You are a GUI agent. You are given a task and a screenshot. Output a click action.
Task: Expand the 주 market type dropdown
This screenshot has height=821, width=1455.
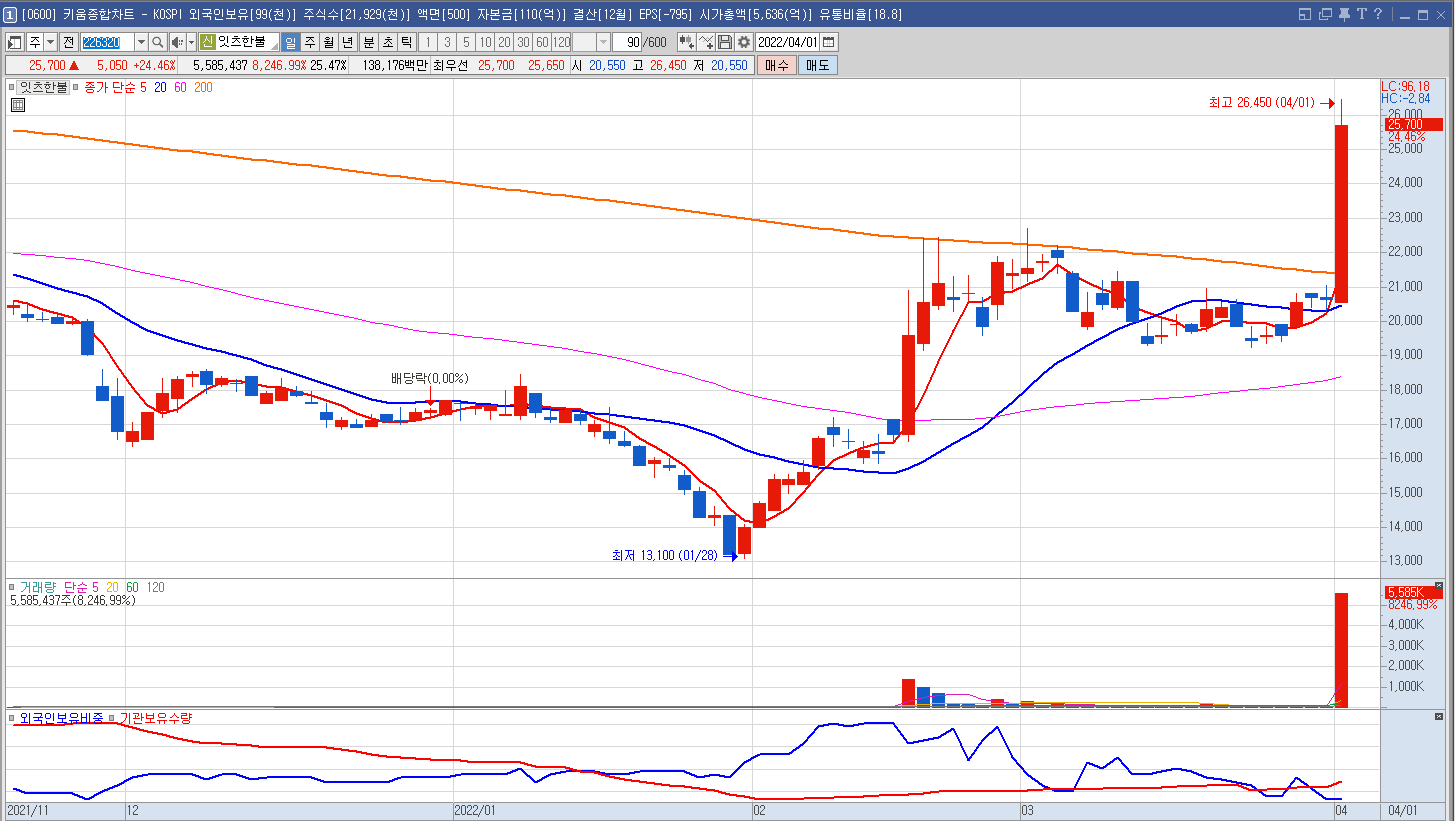51,42
